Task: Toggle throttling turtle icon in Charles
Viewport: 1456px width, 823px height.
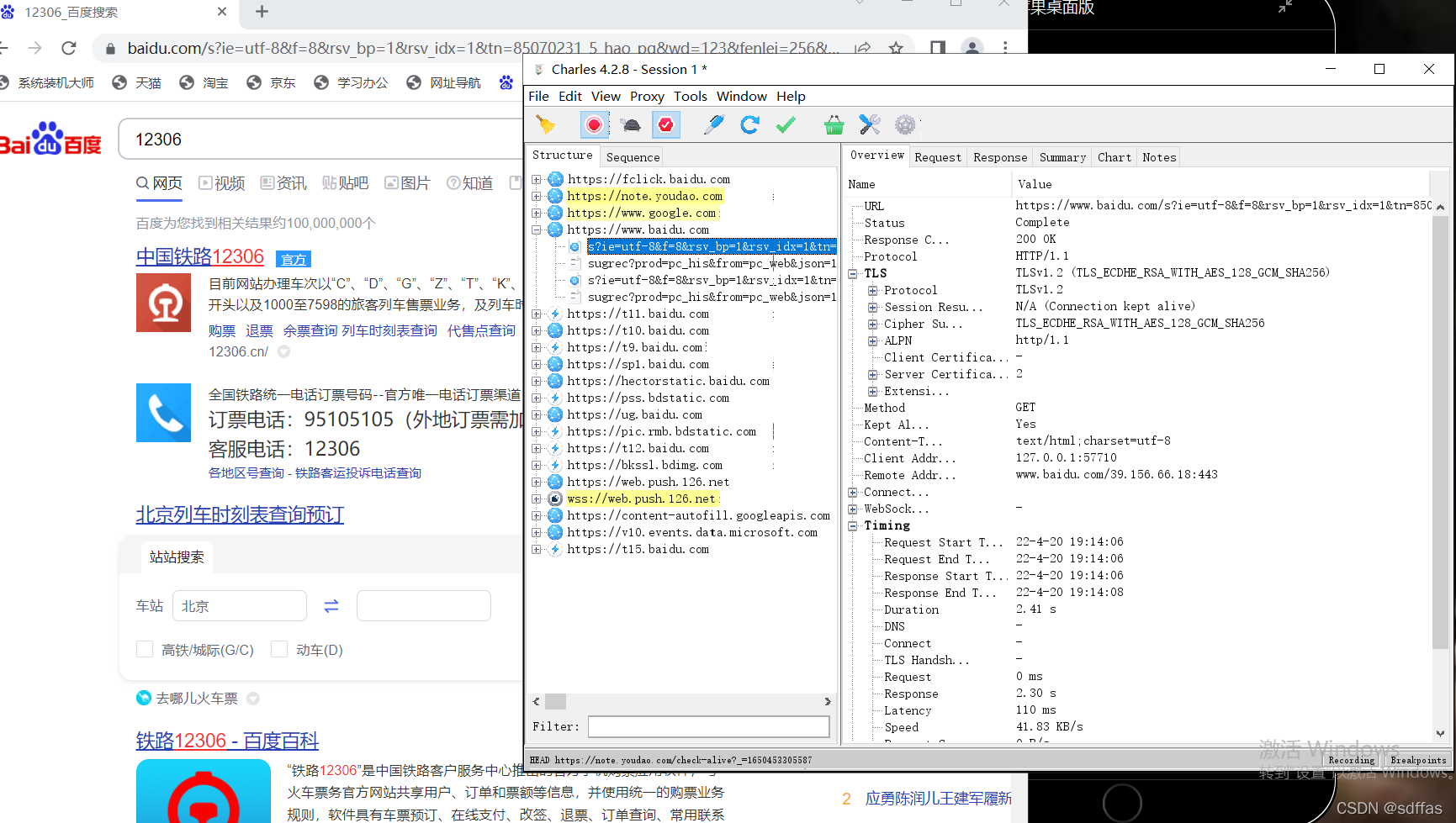Action: 630,125
